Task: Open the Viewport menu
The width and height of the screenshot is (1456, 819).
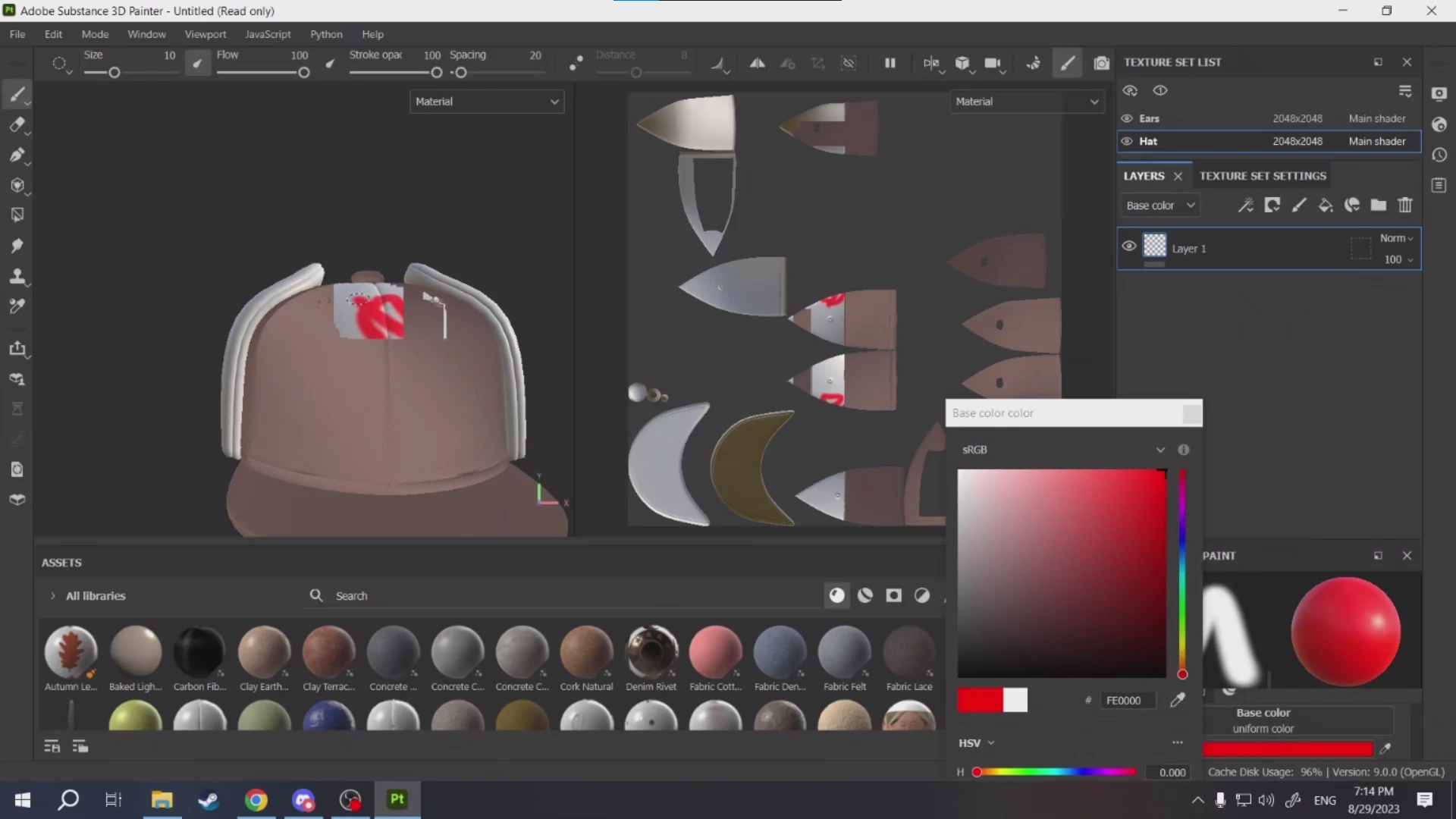Action: coord(205,34)
